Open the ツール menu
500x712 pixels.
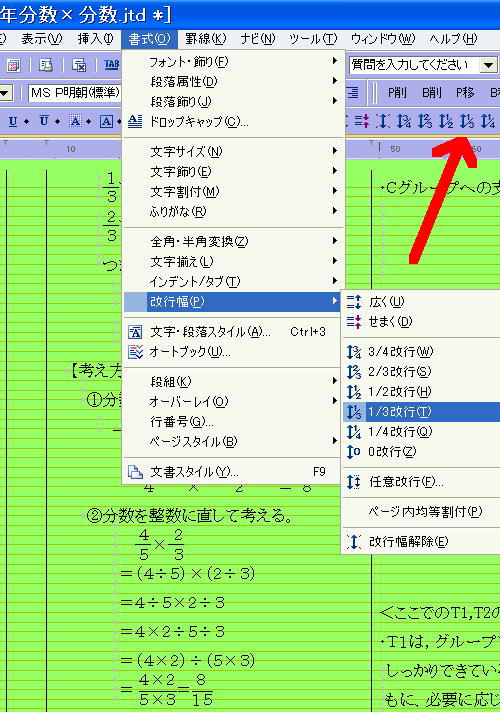pos(313,39)
